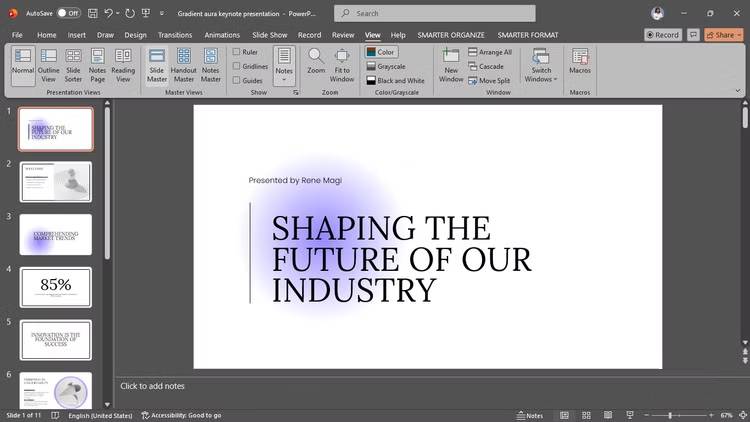
Task: Open the Zoom dialog icon
Action: point(316,64)
